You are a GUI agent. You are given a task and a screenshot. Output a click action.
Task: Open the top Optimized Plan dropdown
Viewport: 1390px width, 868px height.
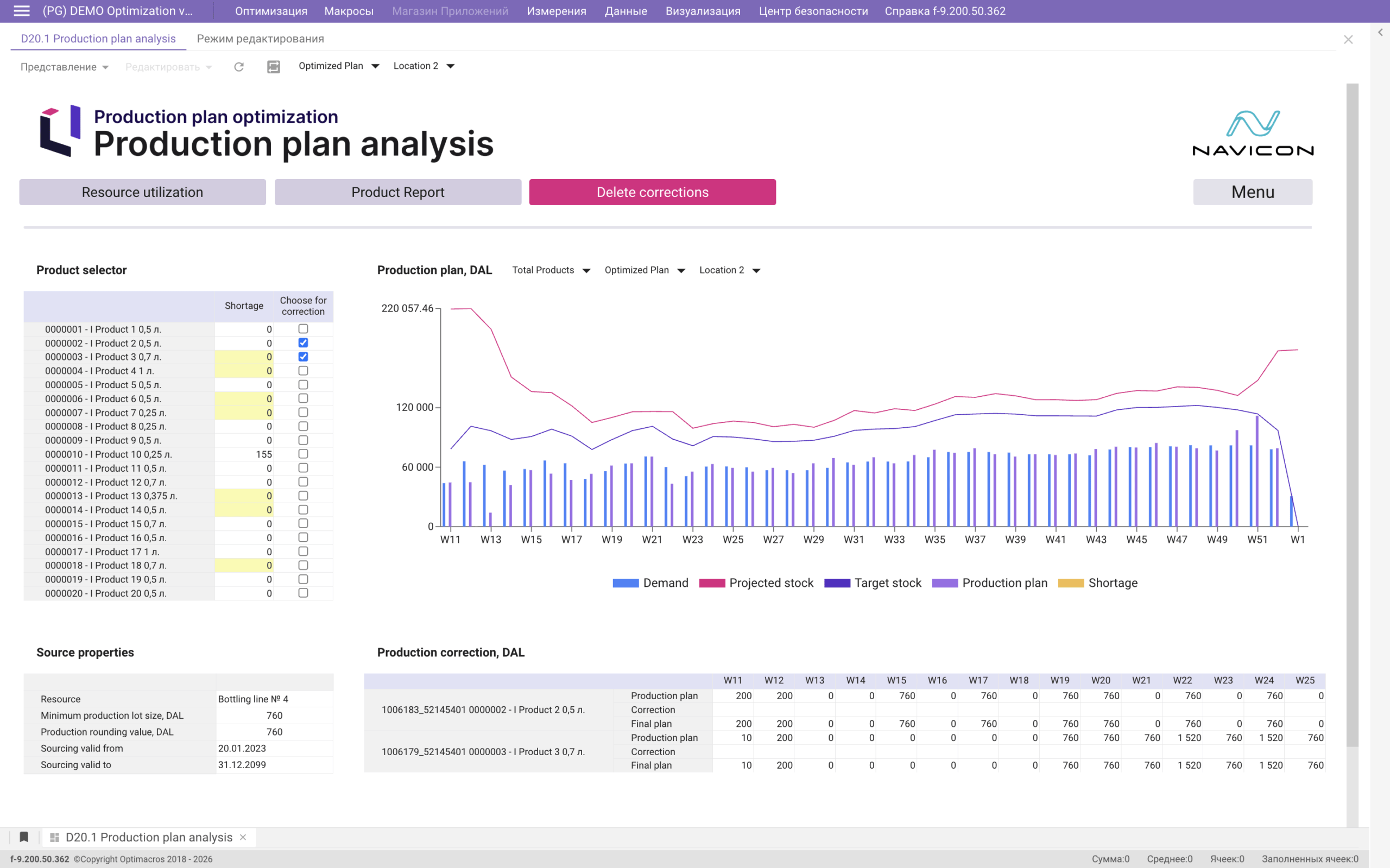click(339, 66)
